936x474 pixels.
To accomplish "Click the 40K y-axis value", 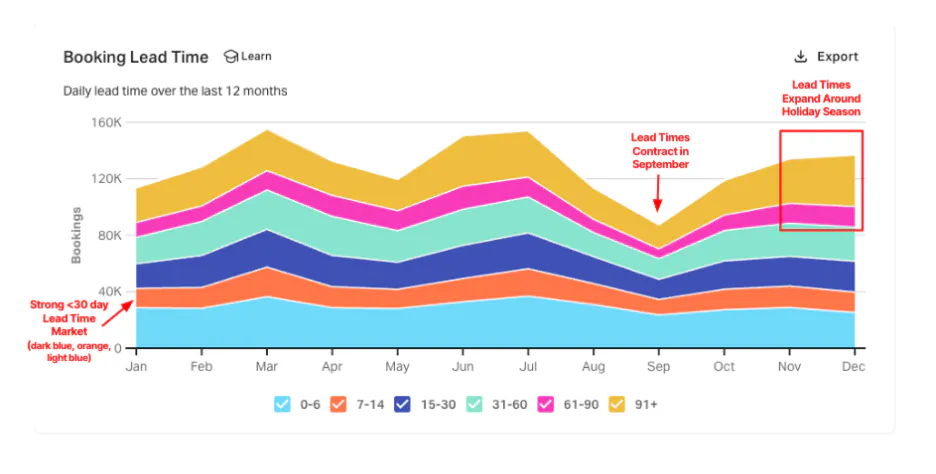I will pos(110,291).
